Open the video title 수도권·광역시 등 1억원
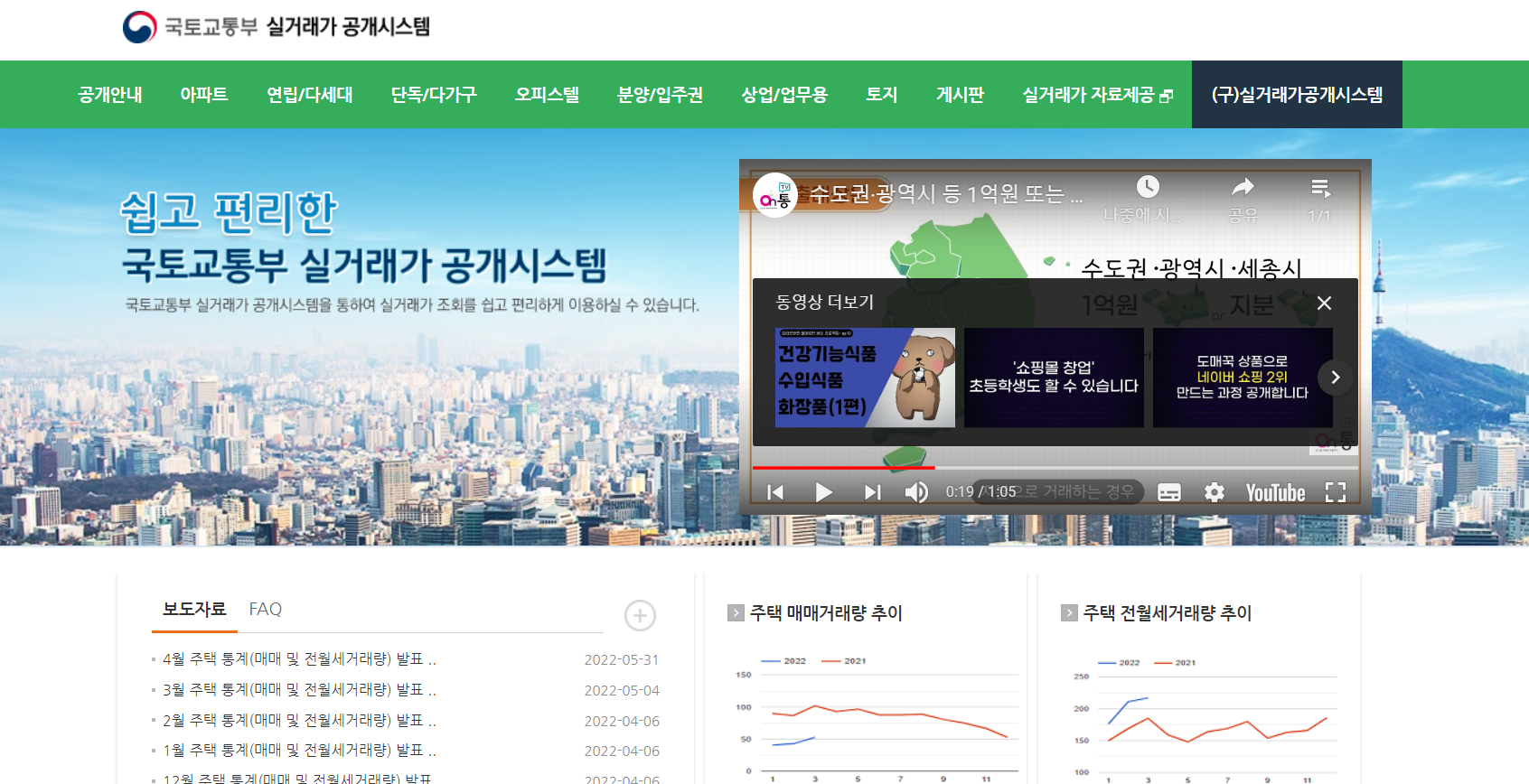 click(946, 194)
